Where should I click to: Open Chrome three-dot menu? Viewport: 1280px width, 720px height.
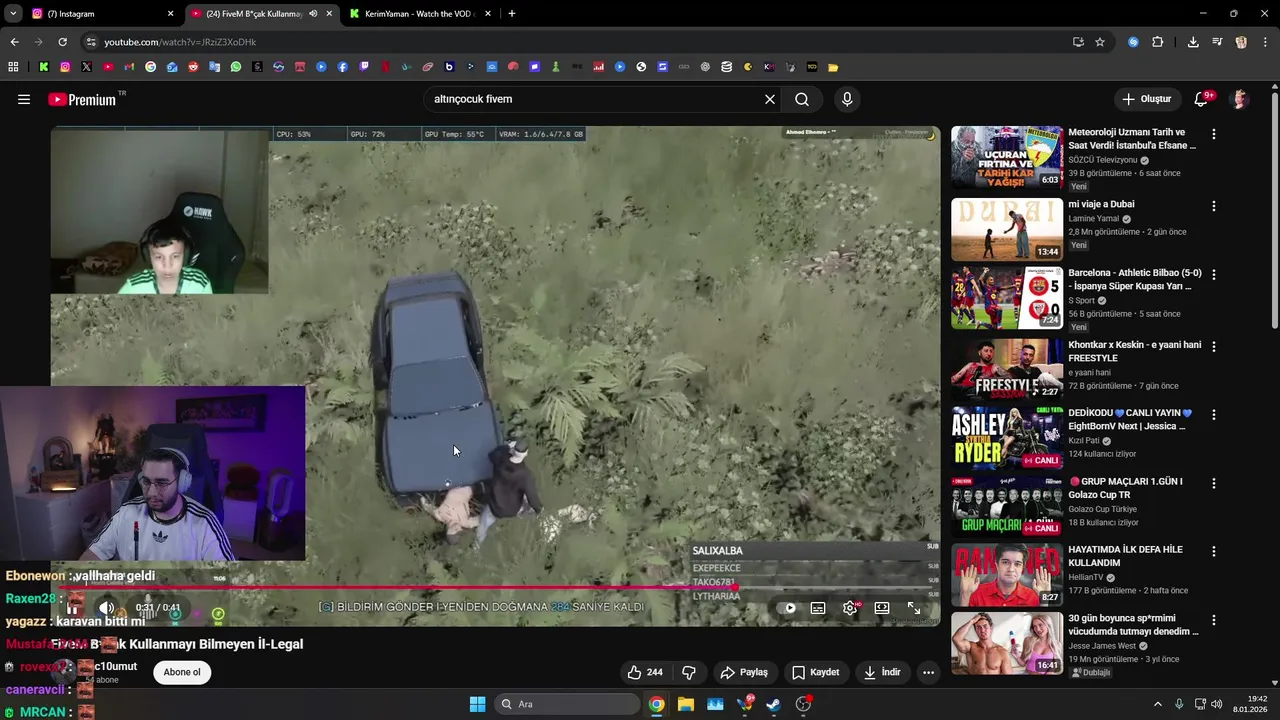point(1266,42)
